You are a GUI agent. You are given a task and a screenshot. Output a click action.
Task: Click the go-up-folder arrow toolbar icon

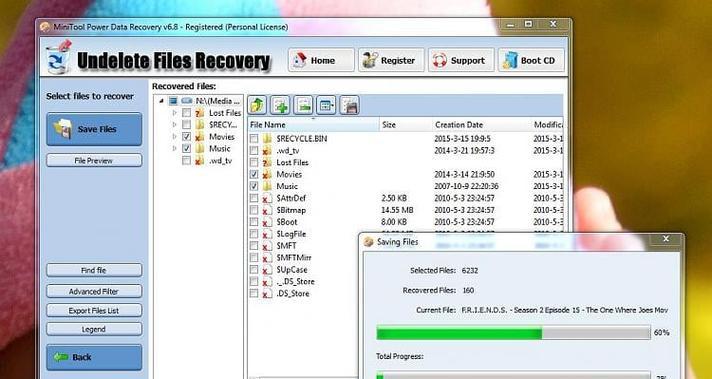pos(257,105)
